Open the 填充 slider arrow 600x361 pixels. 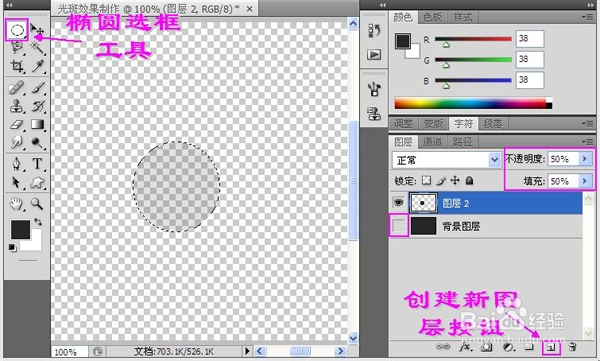coord(585,181)
